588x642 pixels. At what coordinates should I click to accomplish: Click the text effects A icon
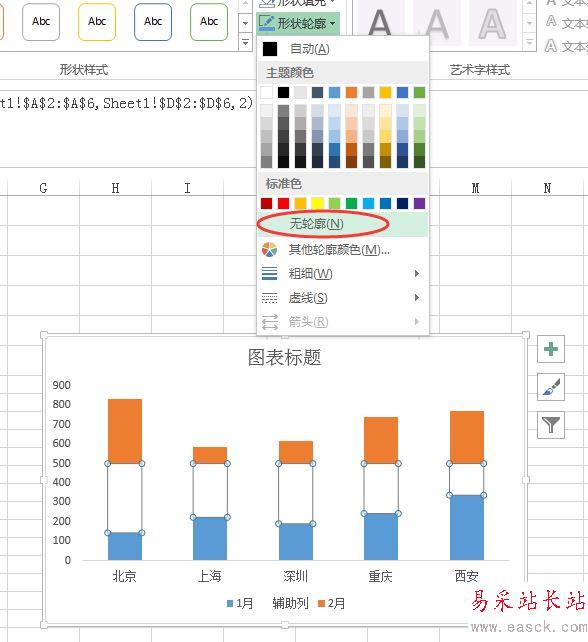(x=551, y=46)
